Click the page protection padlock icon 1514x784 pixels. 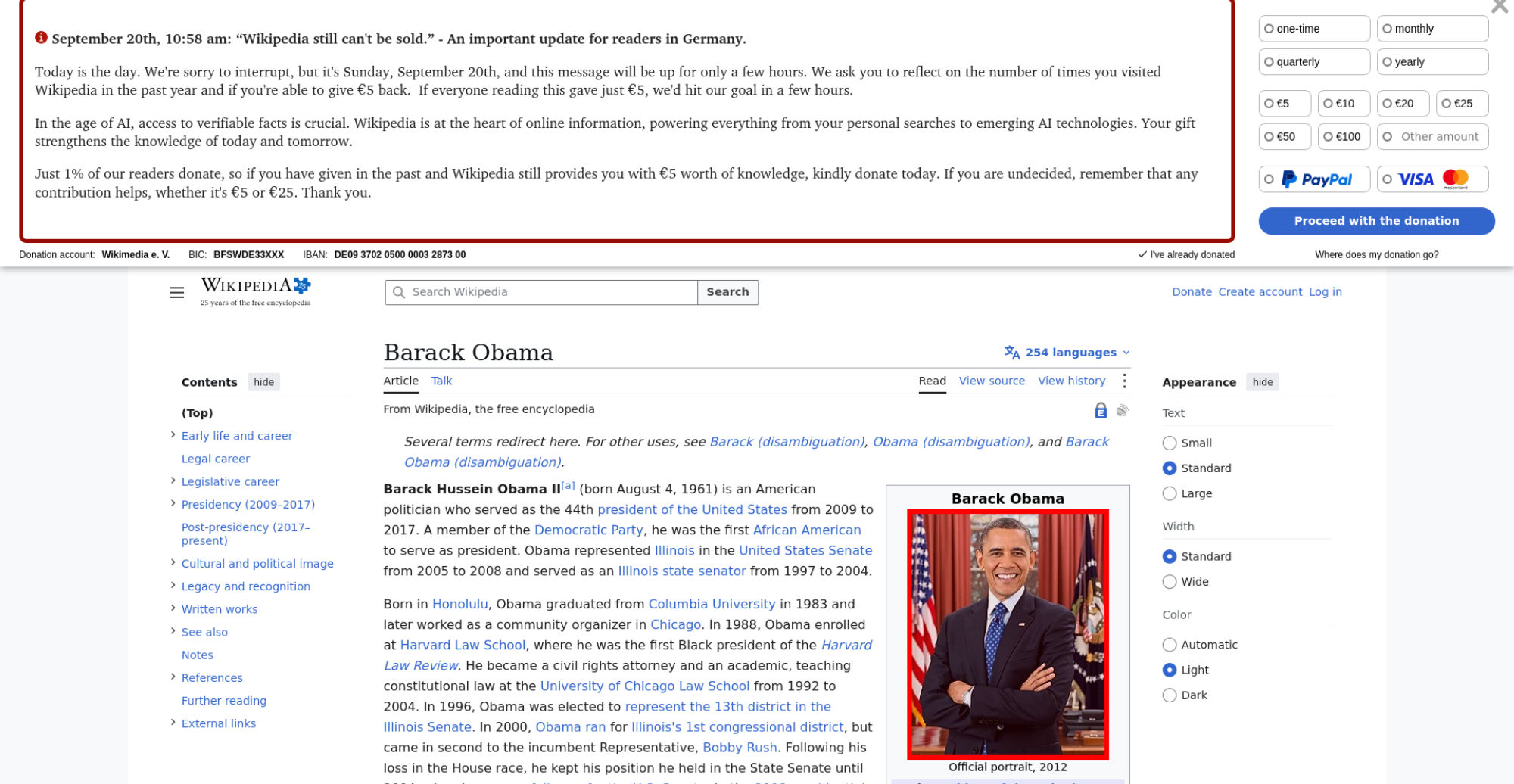(1101, 410)
